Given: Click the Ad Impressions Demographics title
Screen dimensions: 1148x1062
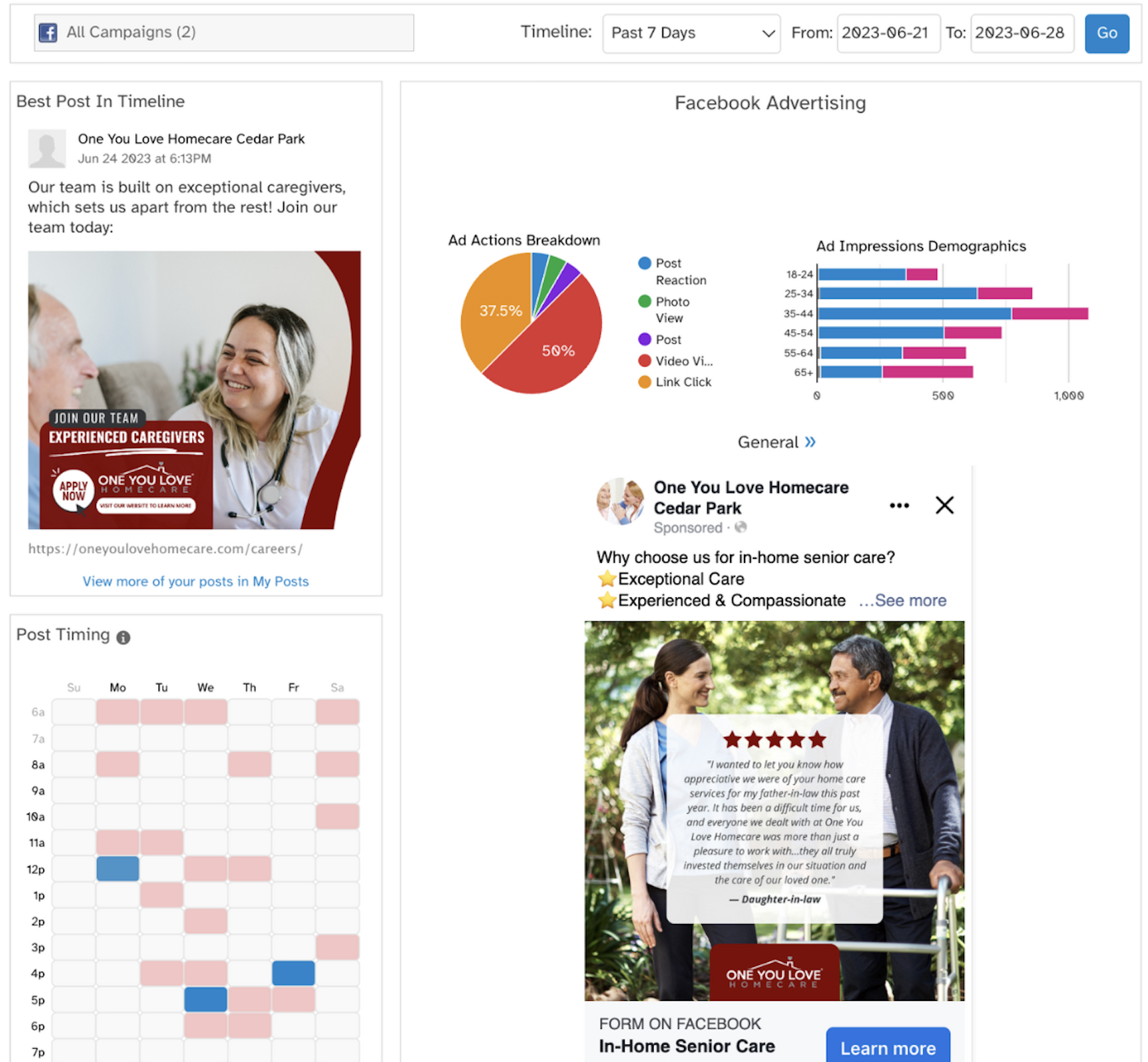Looking at the screenshot, I should click(921, 246).
